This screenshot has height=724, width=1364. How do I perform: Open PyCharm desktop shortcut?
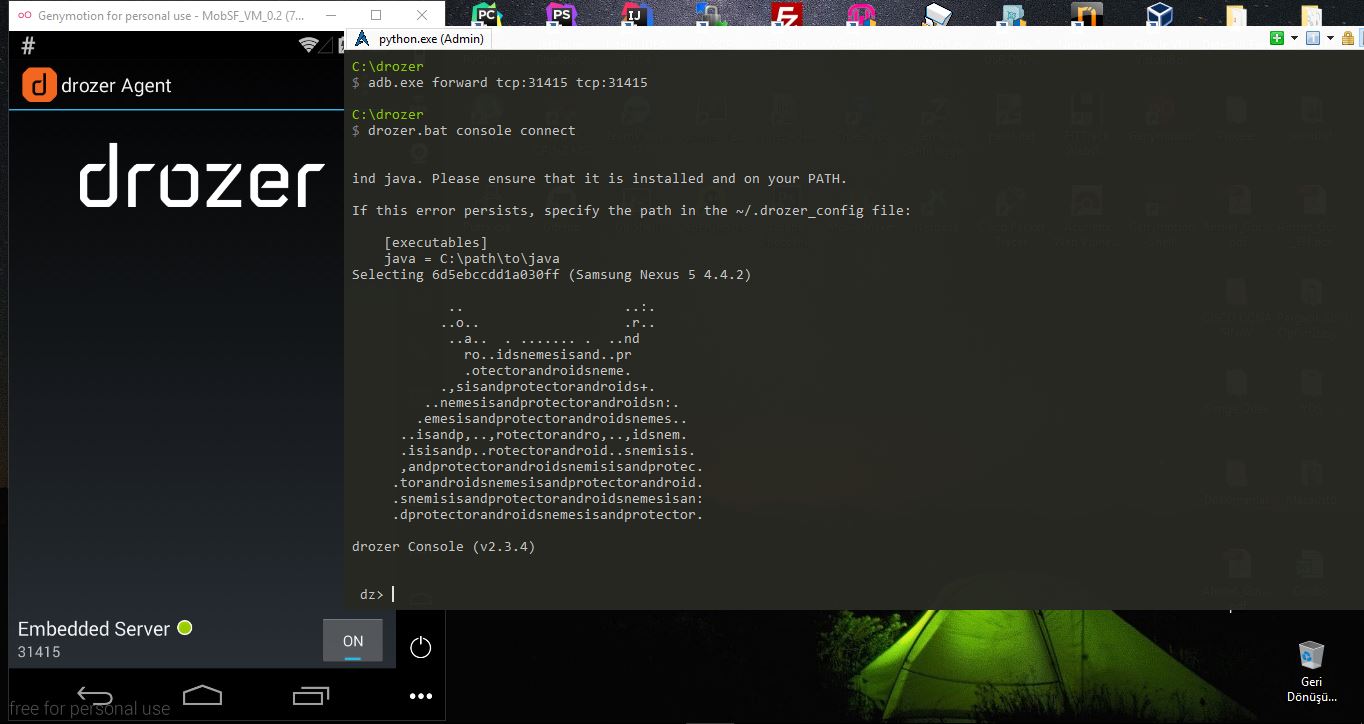click(487, 17)
